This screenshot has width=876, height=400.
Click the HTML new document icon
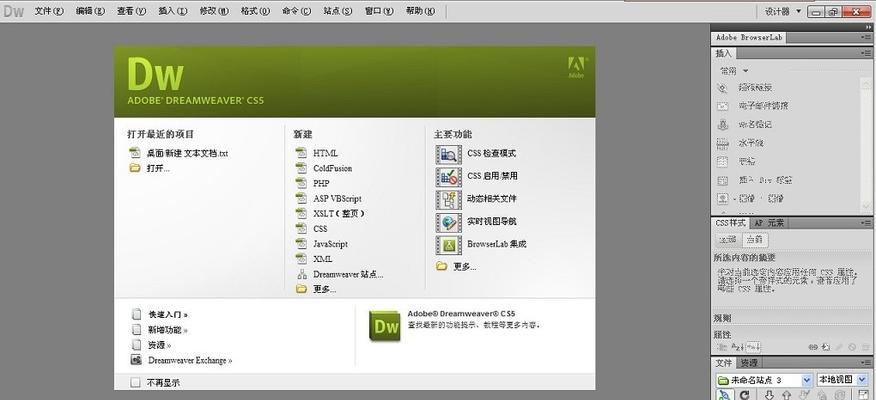coord(302,153)
